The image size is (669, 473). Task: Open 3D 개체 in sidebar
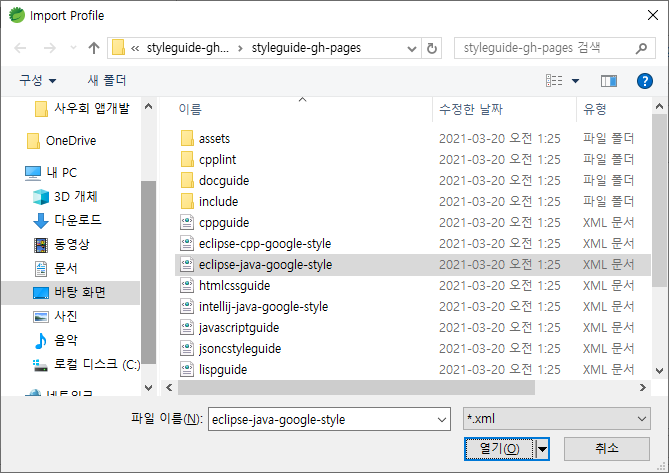[65, 197]
